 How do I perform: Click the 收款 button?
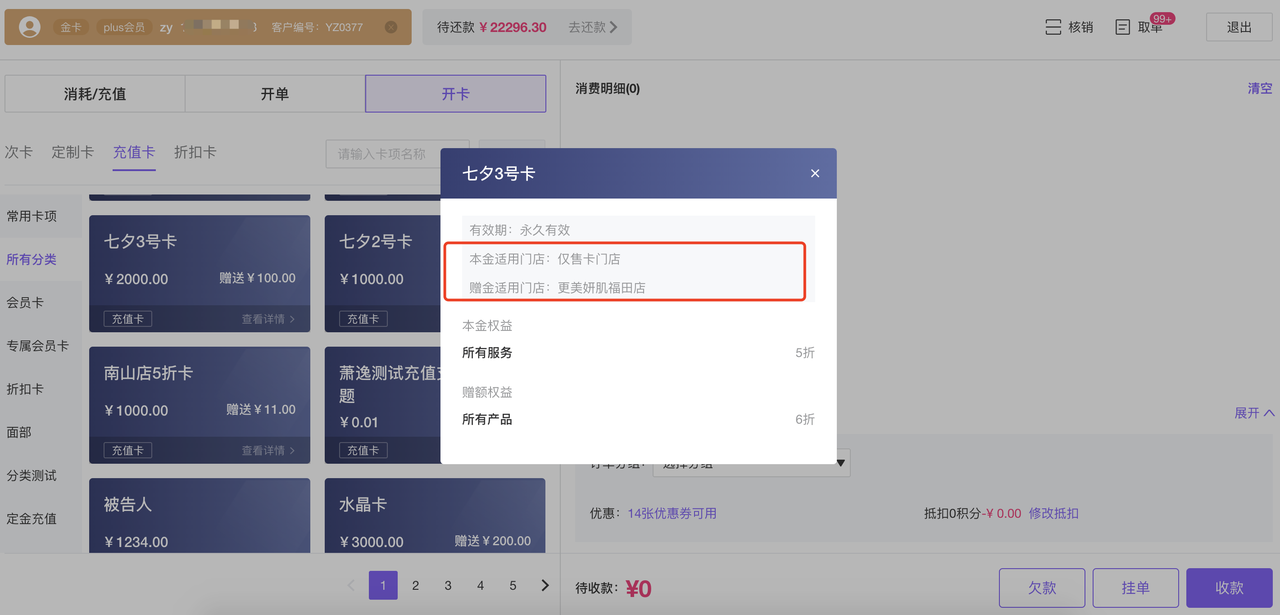tap(1230, 588)
